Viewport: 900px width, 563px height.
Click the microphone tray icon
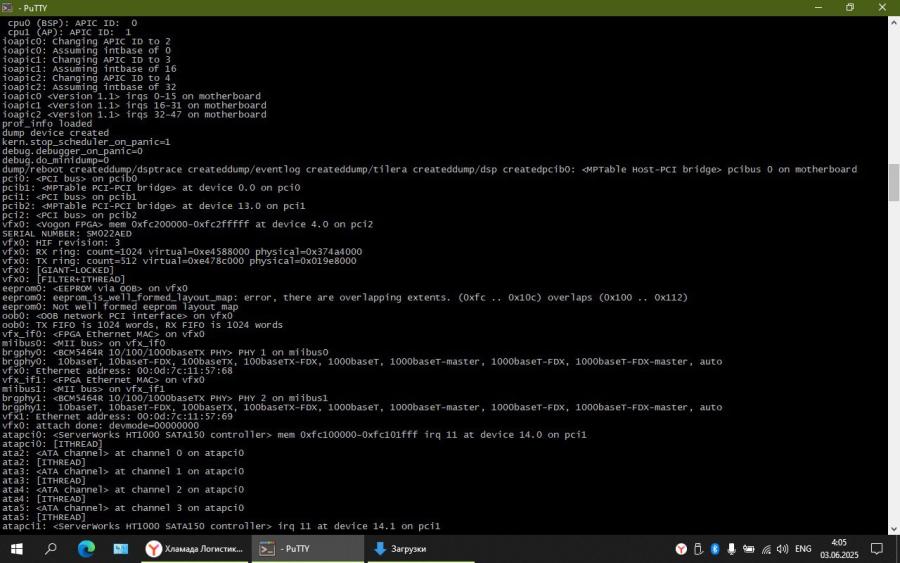click(732, 549)
